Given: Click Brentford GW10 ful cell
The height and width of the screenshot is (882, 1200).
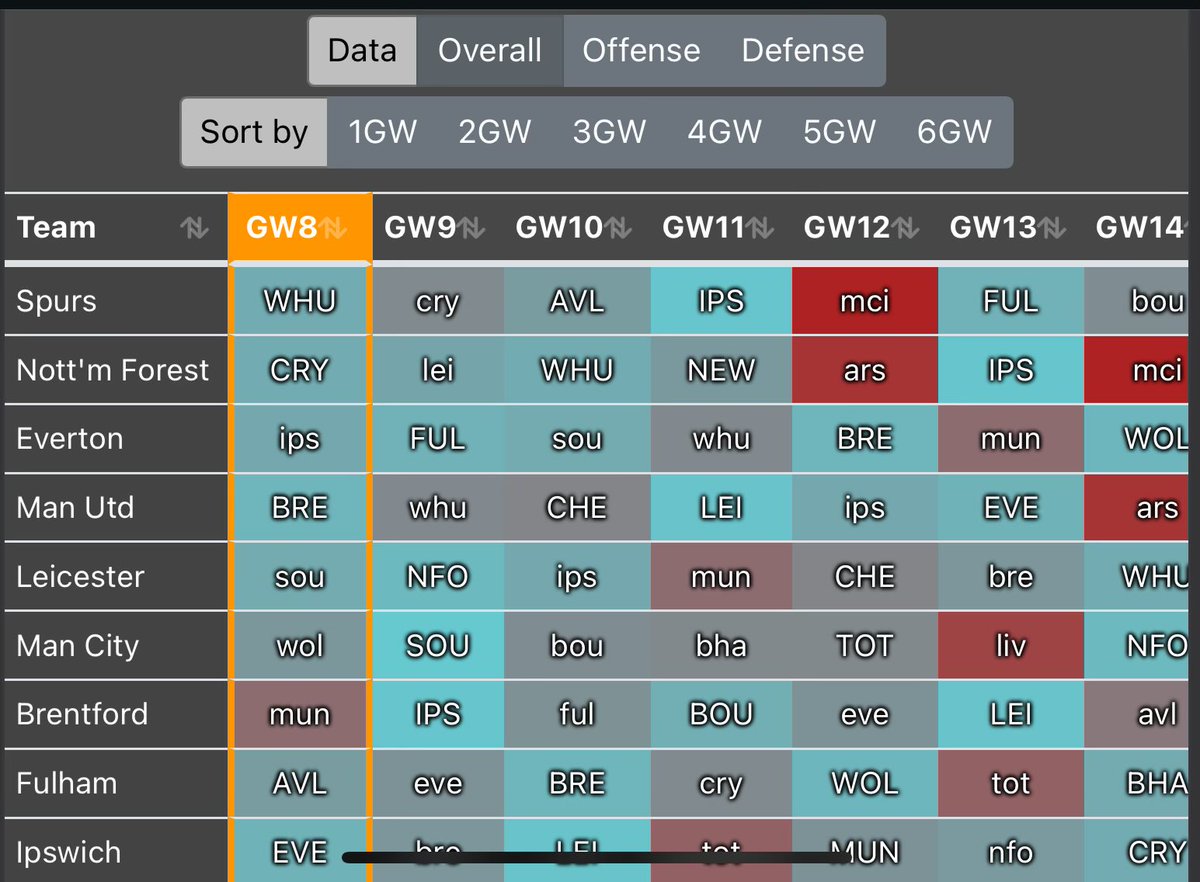Looking at the screenshot, I should tap(577, 714).
